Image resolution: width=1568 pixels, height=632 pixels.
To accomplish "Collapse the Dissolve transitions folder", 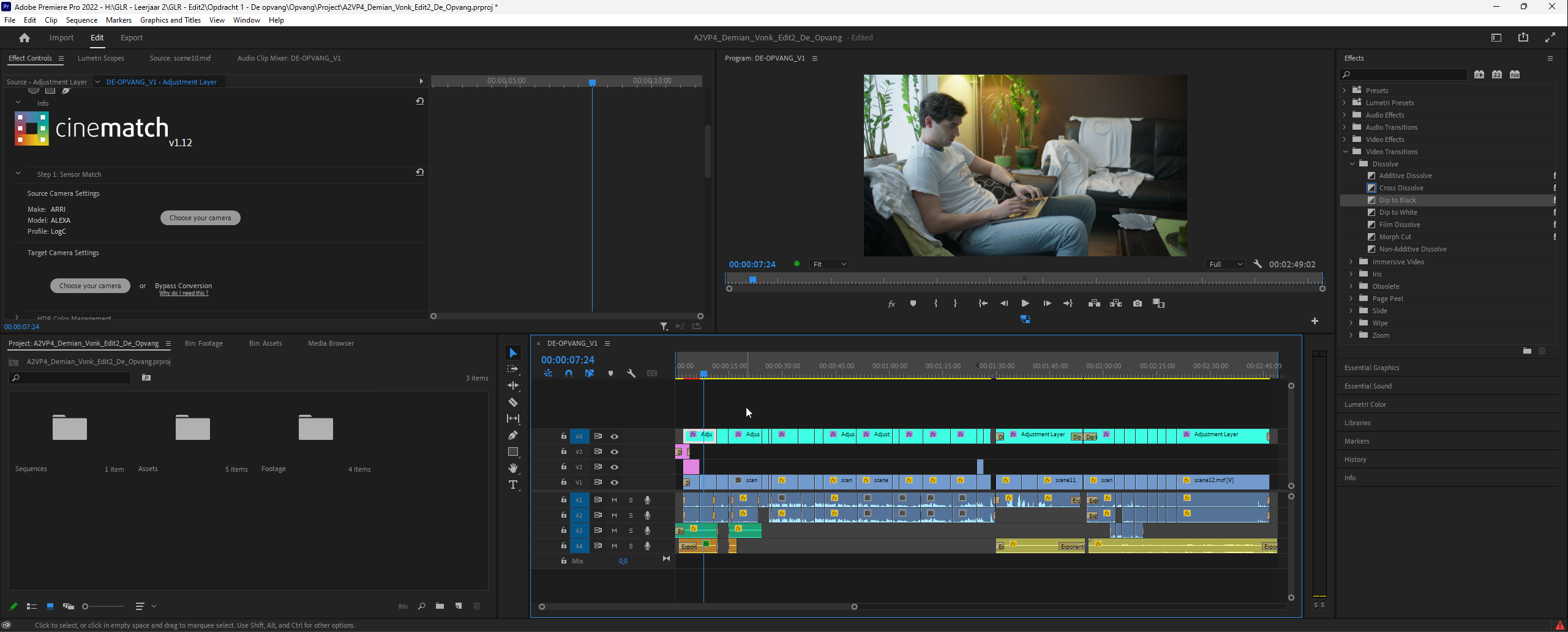I will coord(1352,164).
